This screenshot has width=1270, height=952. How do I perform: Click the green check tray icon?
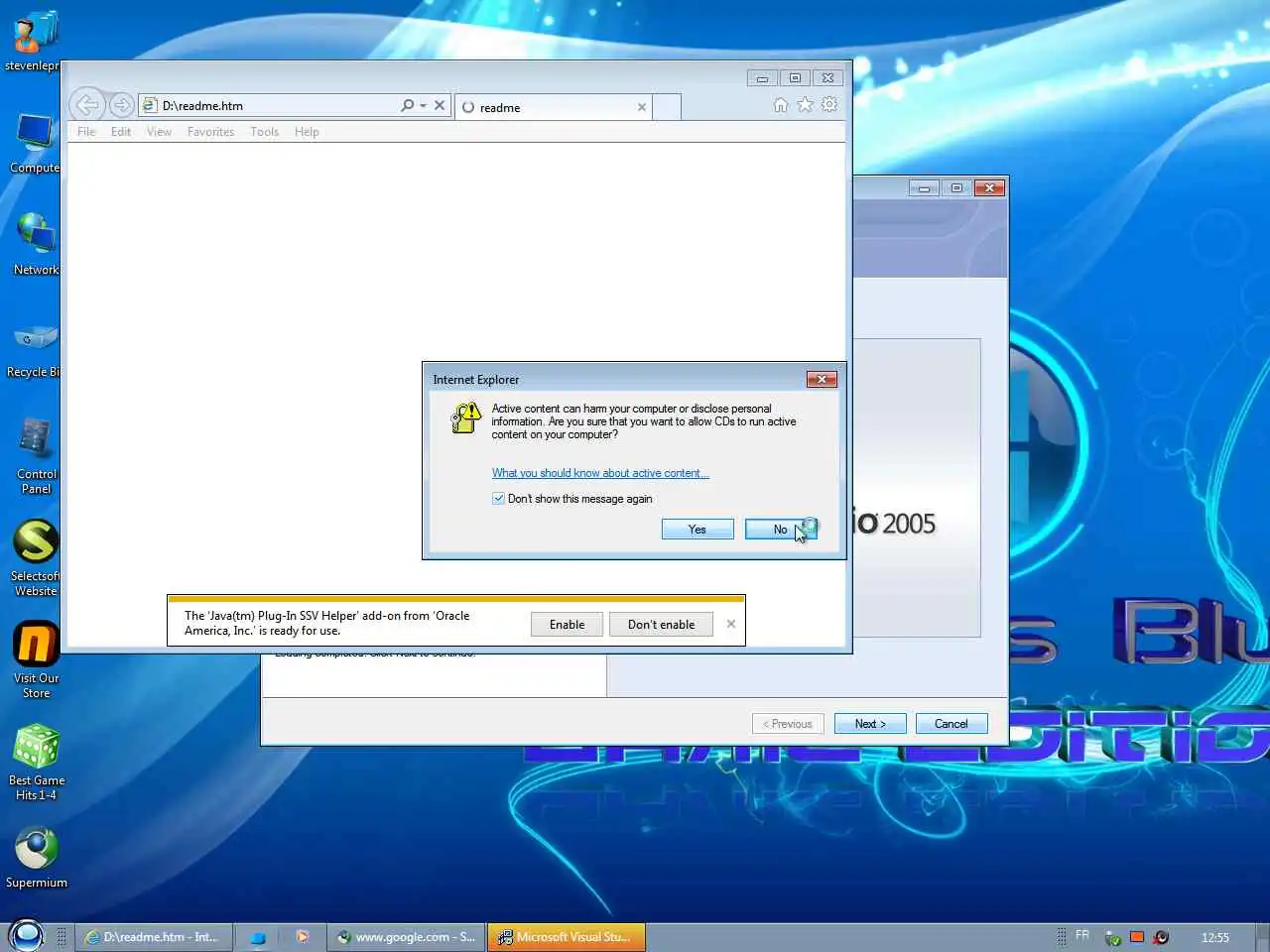click(1113, 938)
